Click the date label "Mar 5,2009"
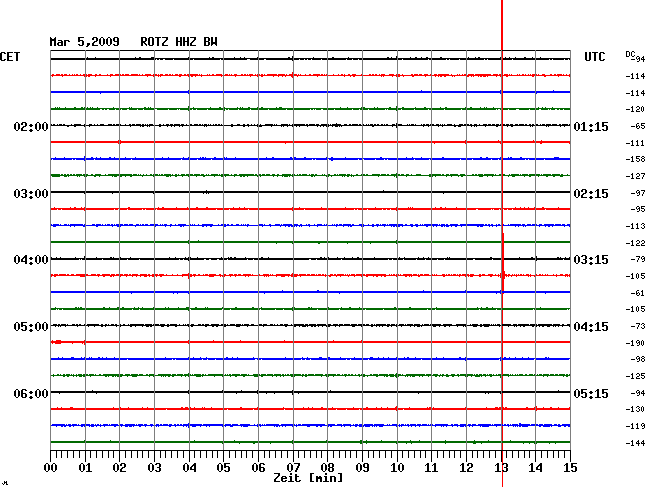 point(84,42)
